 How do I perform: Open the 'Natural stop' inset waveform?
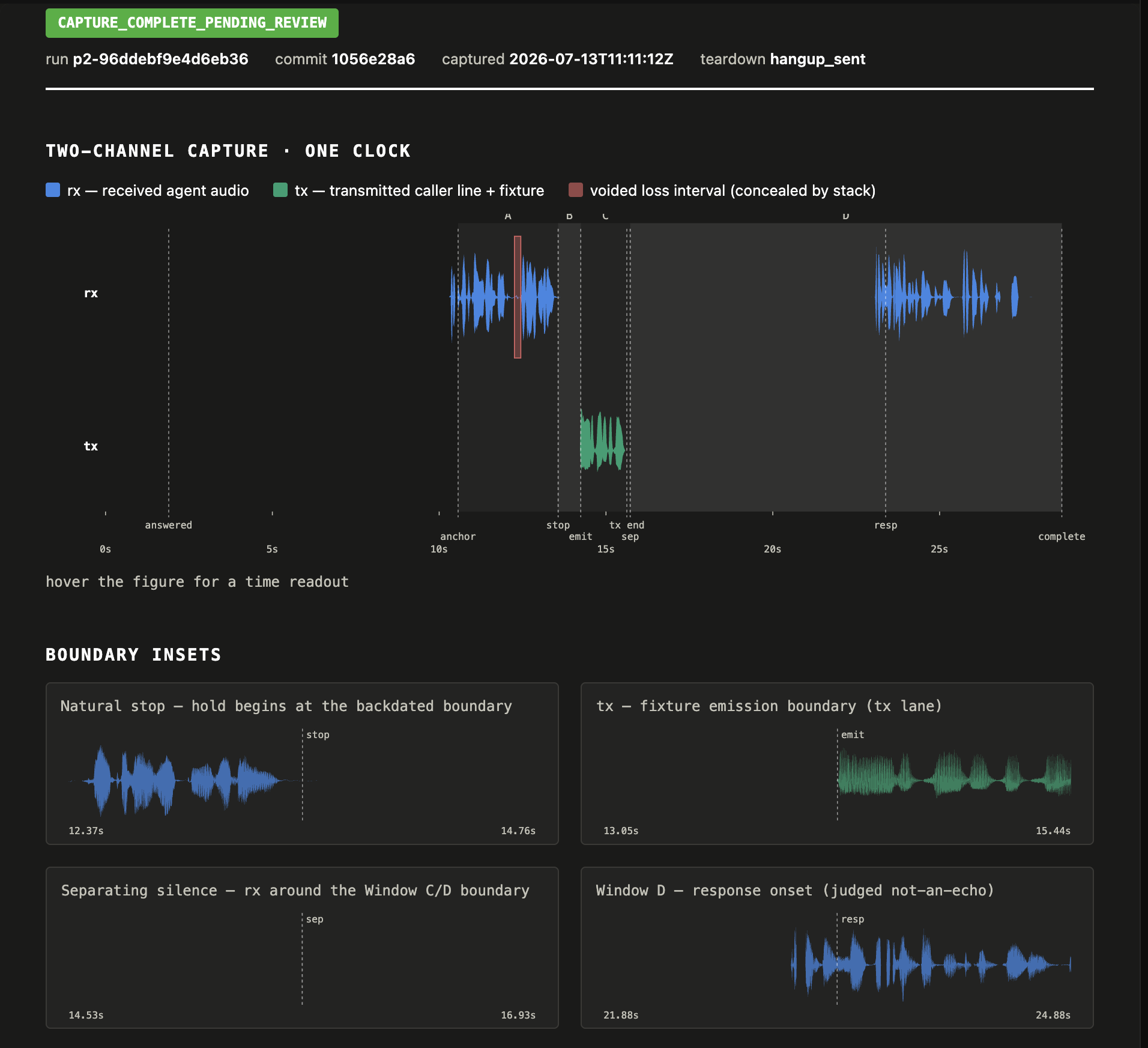[192, 780]
